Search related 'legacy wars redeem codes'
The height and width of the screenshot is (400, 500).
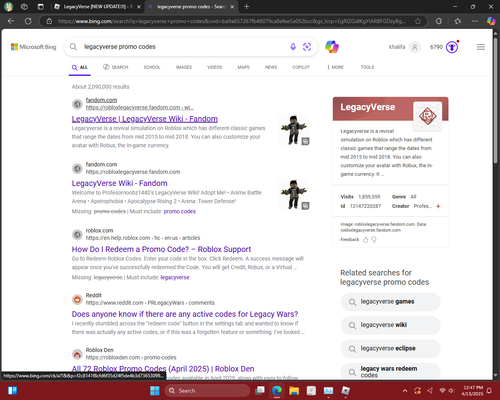click(390, 371)
